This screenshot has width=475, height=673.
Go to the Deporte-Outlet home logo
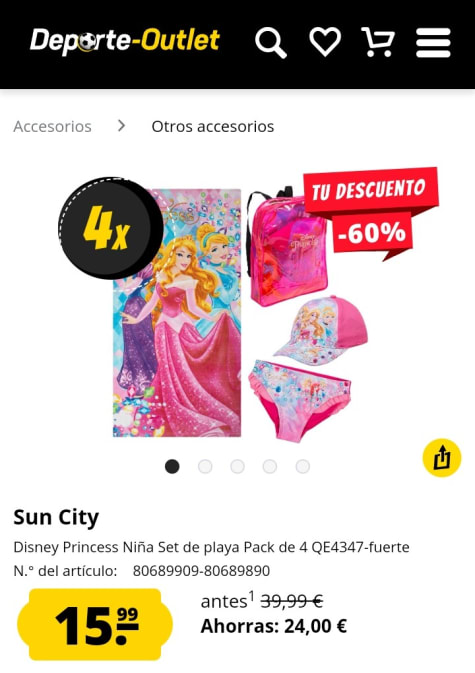pos(125,42)
